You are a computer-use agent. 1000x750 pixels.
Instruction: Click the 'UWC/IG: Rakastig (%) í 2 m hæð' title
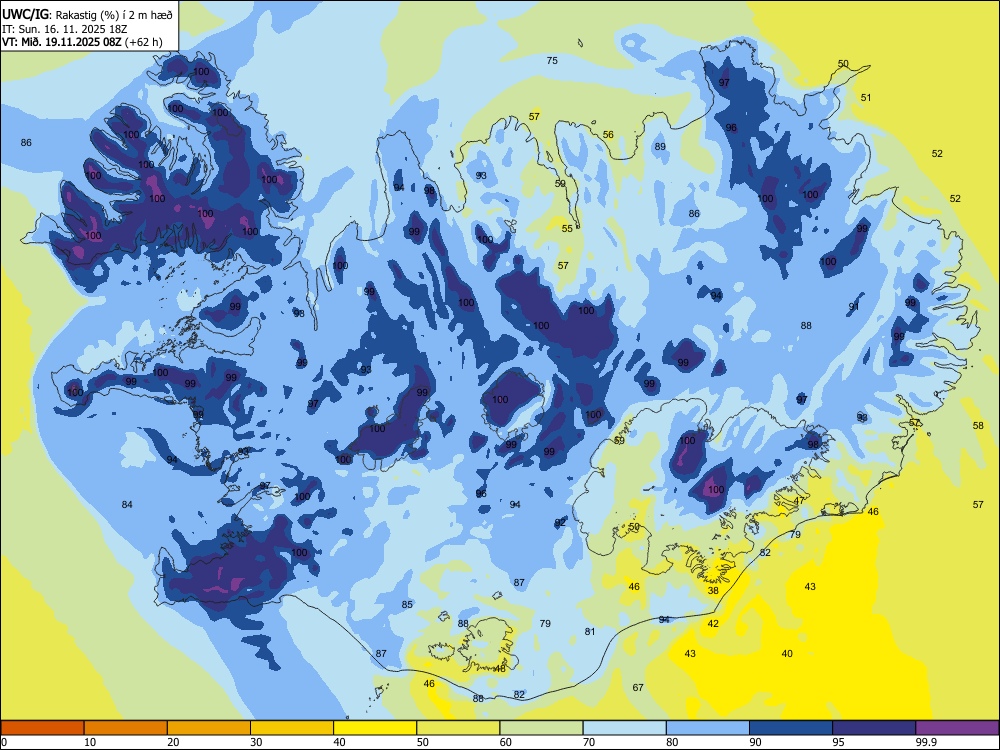[87, 14]
